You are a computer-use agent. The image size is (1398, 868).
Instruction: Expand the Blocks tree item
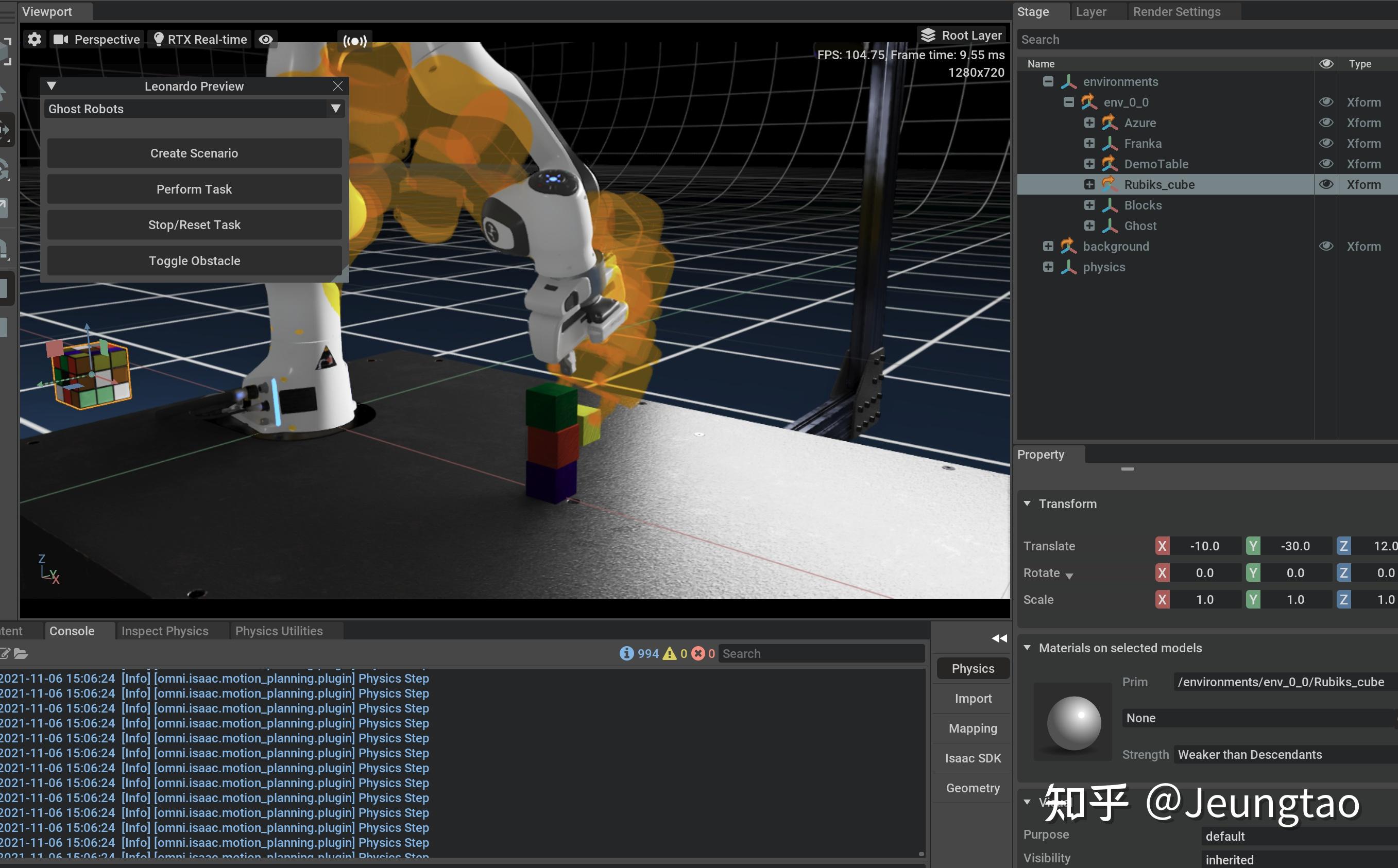[1089, 205]
